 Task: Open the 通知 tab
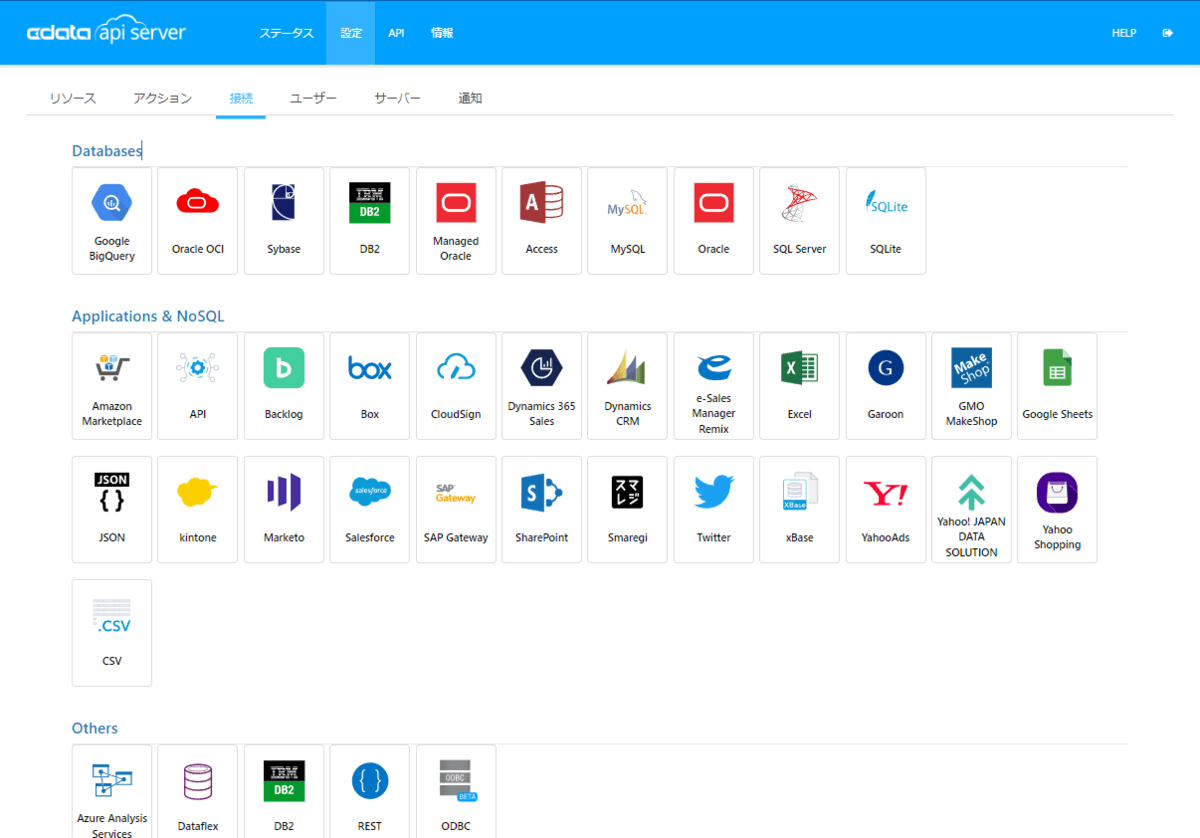point(470,98)
